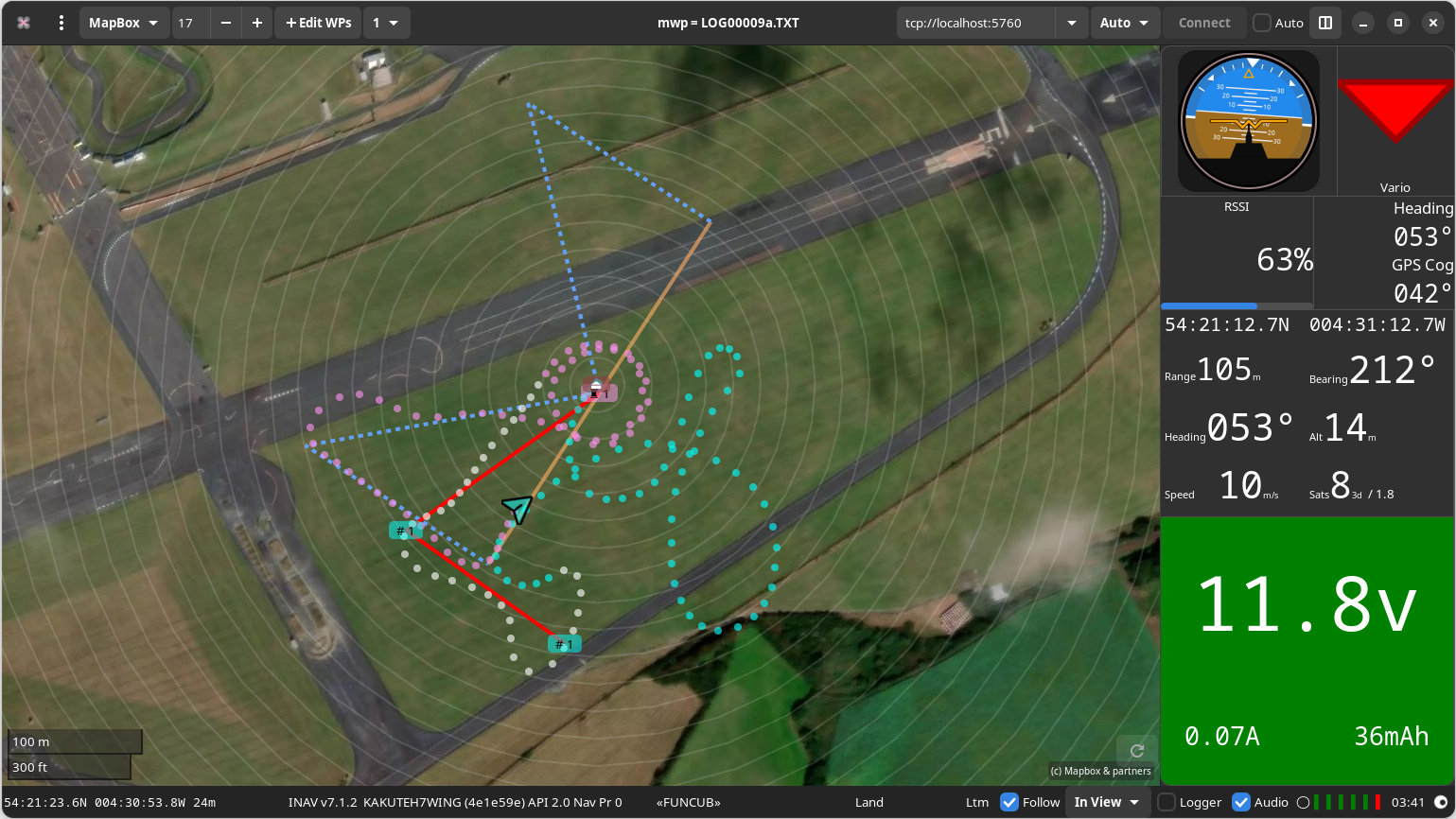Click the RSSI 63% value
Image resolution: width=1456 pixels, height=819 pixels.
pyautogui.click(x=1284, y=259)
